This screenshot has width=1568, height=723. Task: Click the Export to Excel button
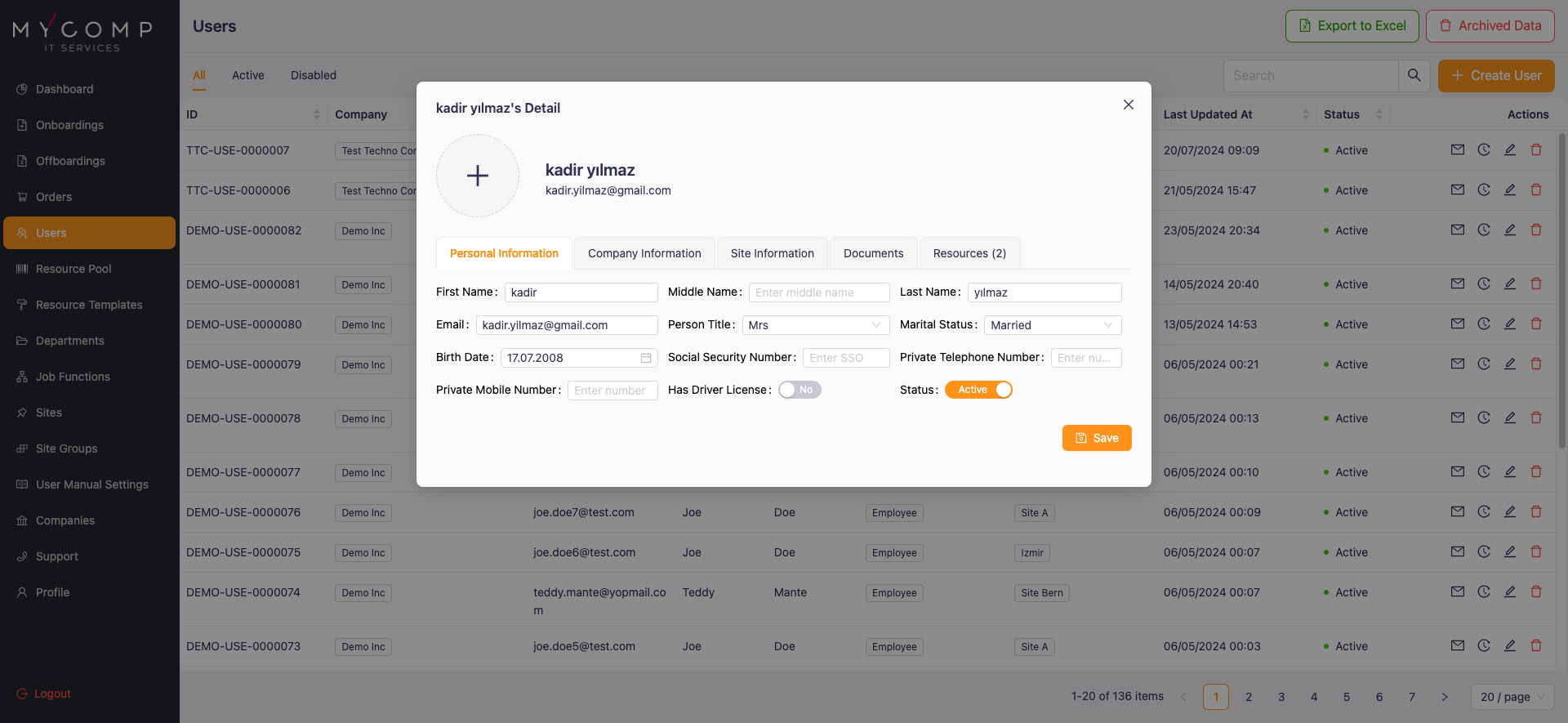[x=1352, y=26]
